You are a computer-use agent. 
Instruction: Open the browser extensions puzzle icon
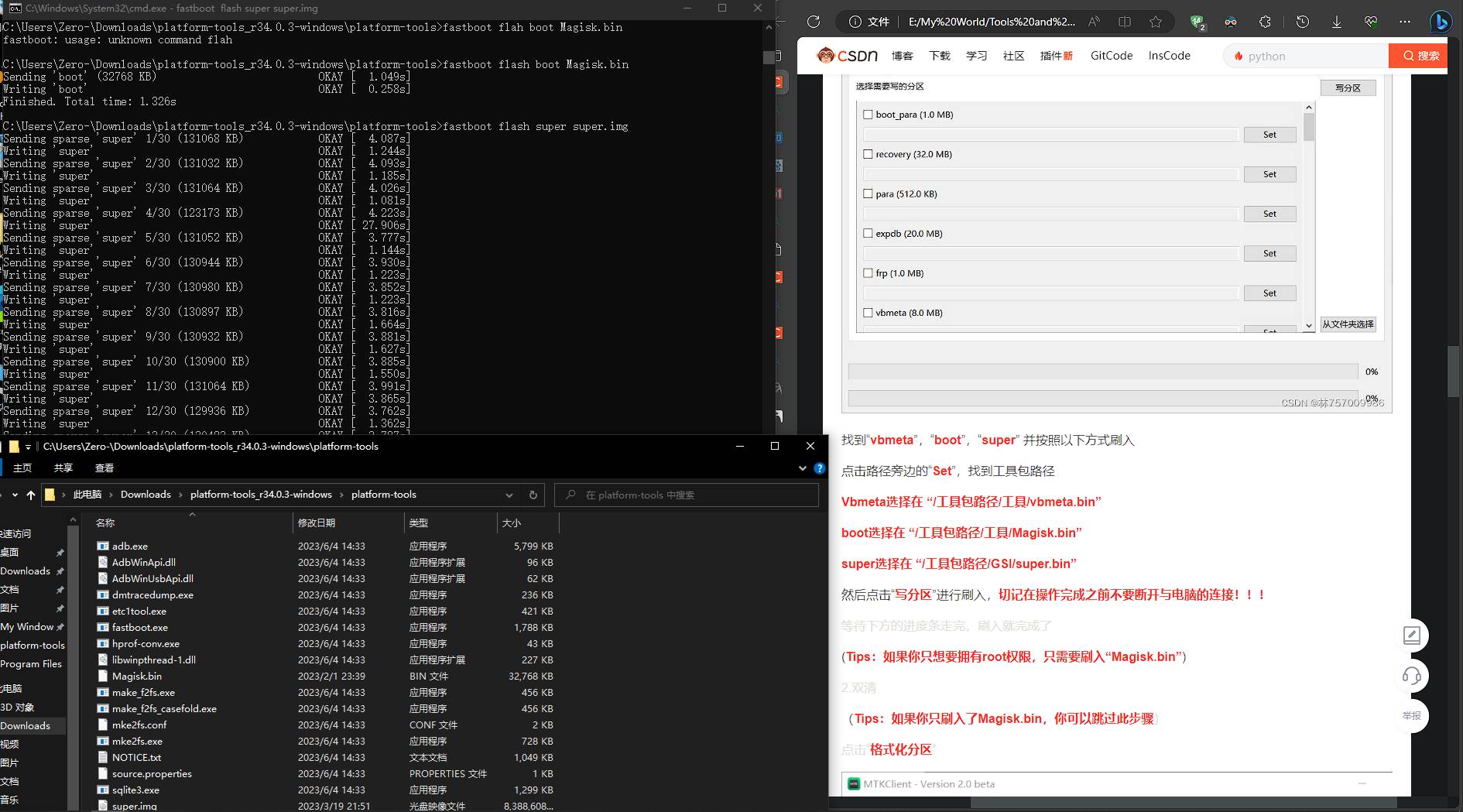pyautogui.click(x=1265, y=22)
